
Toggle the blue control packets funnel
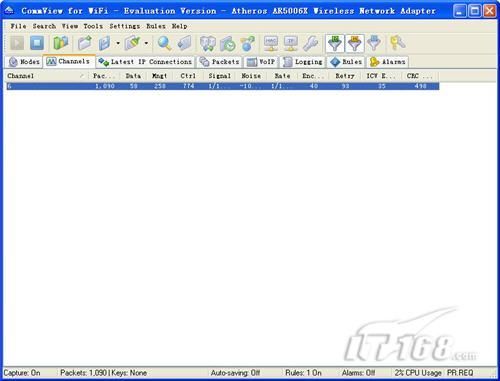pyautogui.click(x=374, y=43)
